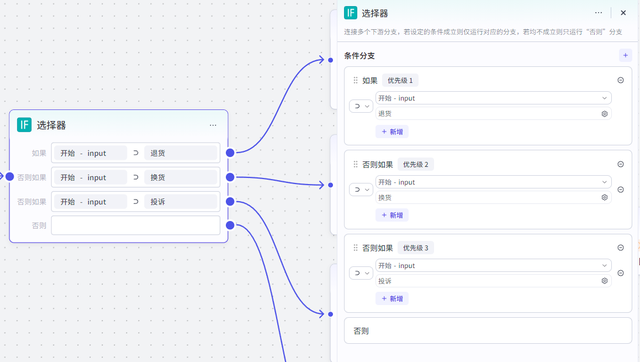Open the settings gear for the 换货 value
Screen dimensions: 640x362
pos(604,198)
